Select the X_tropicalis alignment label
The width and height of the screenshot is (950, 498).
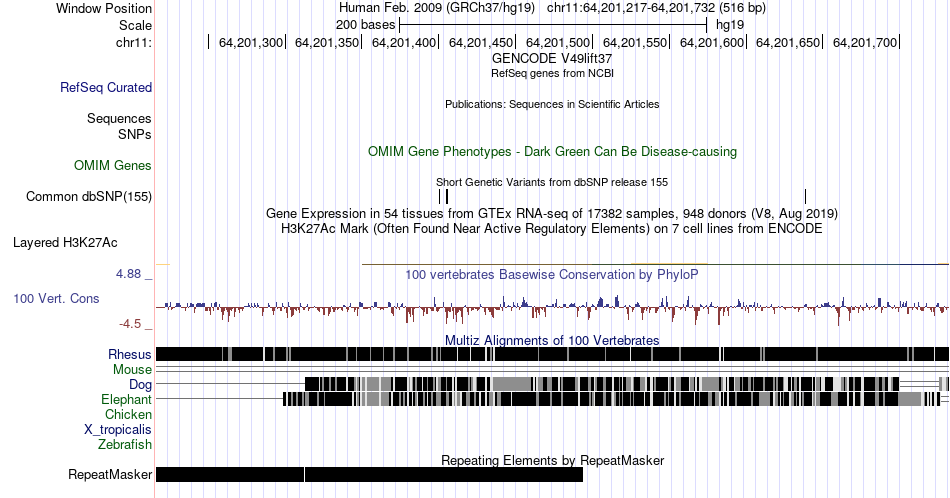118,430
